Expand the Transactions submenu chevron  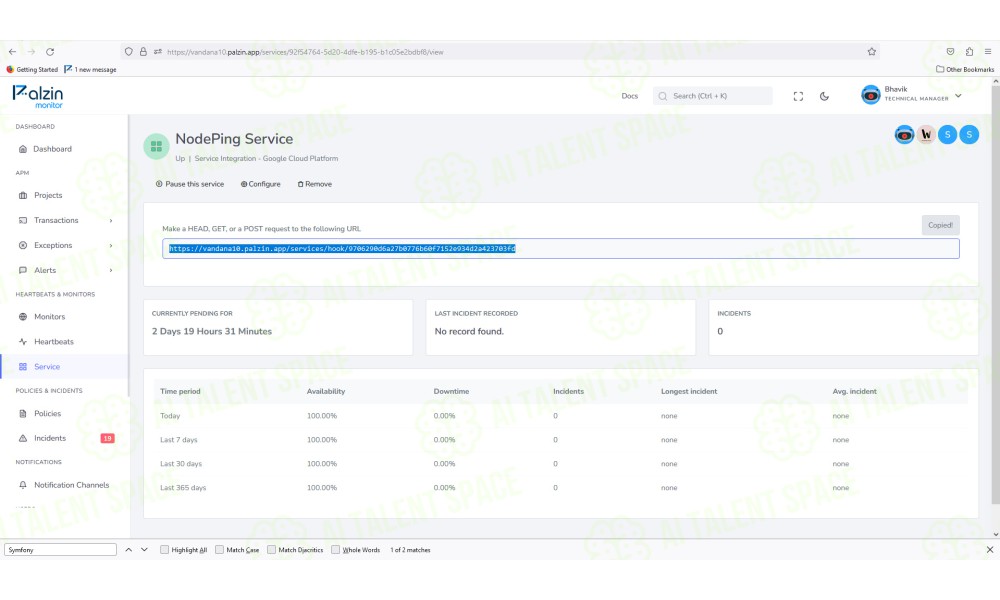111,221
